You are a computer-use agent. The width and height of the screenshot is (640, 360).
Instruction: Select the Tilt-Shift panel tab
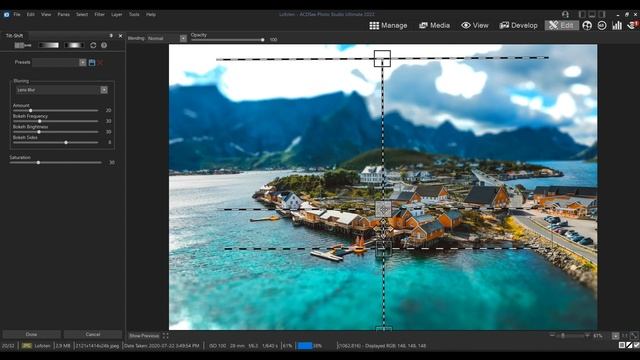tap(14, 36)
